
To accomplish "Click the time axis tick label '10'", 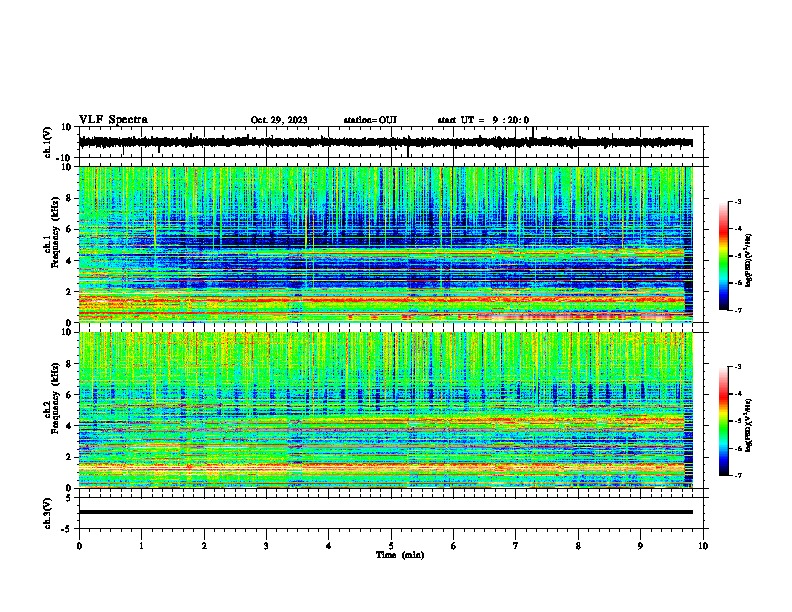I will click(703, 546).
